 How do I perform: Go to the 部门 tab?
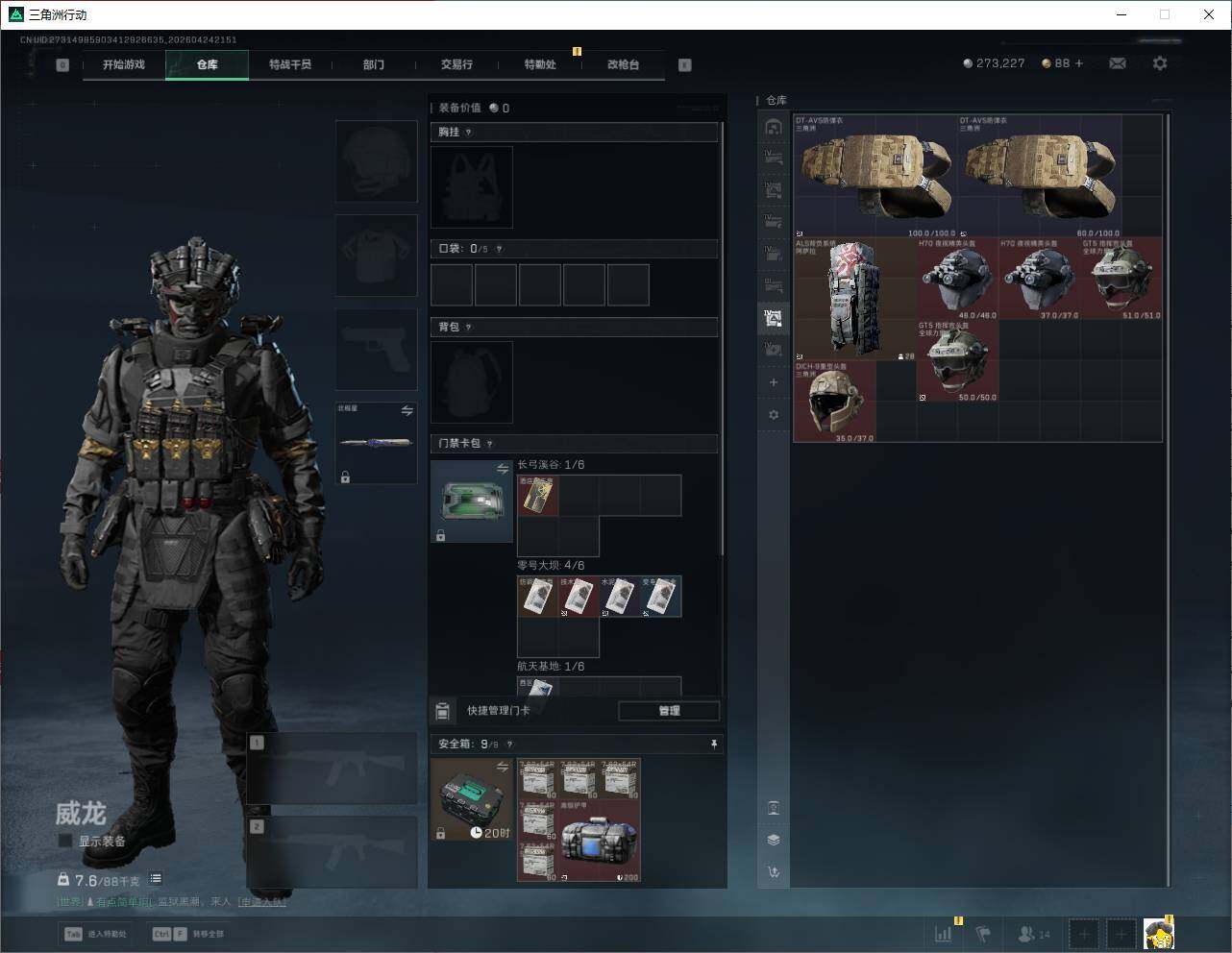[374, 64]
